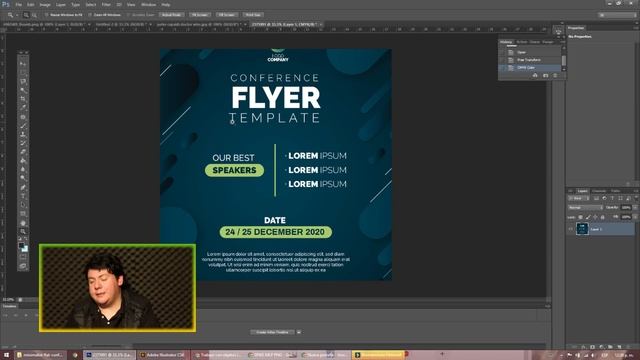Screen dimensions: 640x360
Task: Click the background color swatch
Action: 25,249
